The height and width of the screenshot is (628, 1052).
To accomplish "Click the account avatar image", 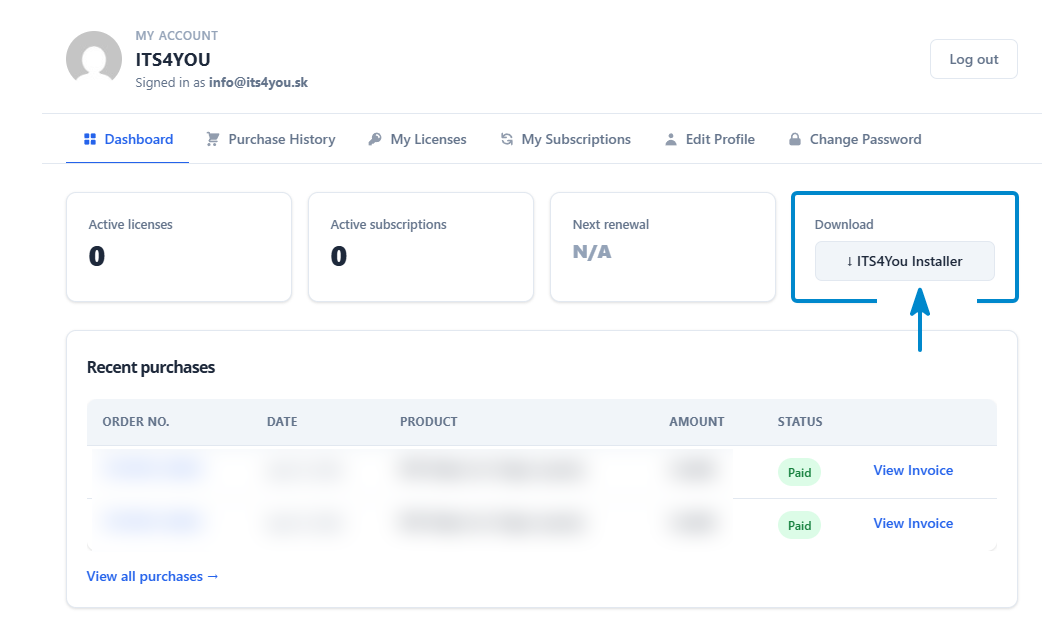I will coord(94,59).
